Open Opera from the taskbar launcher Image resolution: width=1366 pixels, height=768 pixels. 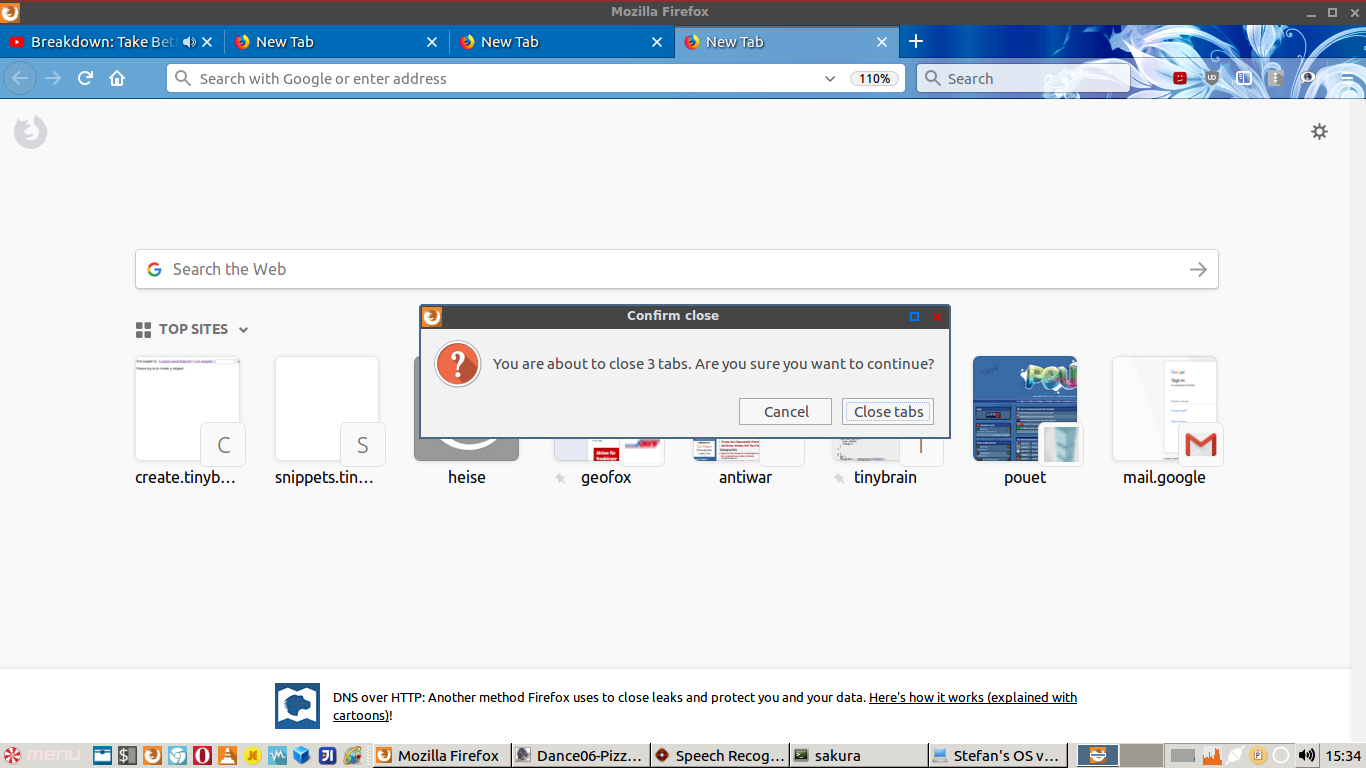click(x=202, y=756)
